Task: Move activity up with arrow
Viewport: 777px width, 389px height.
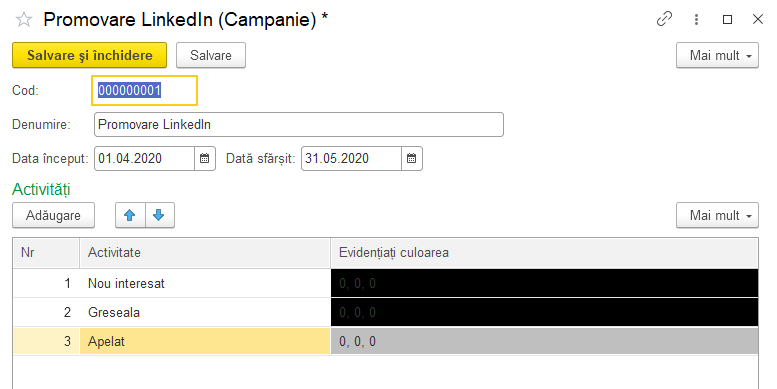Action: (x=130, y=215)
